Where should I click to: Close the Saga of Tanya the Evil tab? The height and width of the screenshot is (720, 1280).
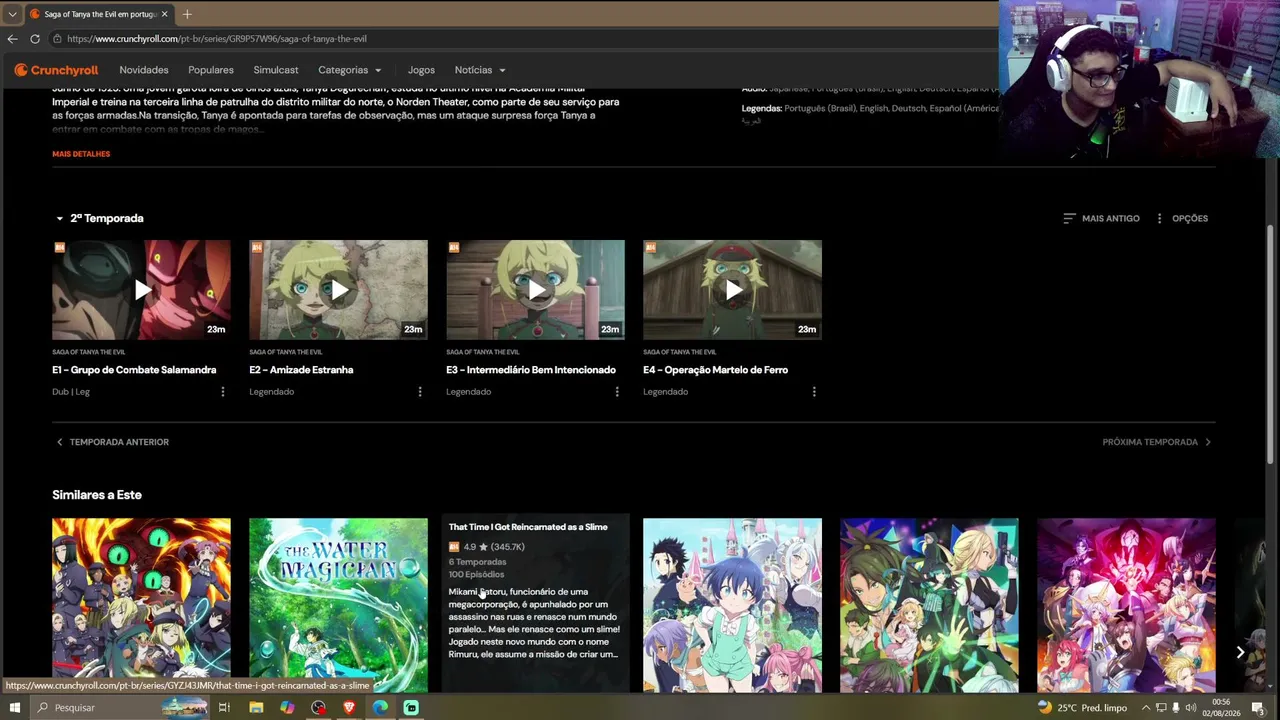pos(164,14)
